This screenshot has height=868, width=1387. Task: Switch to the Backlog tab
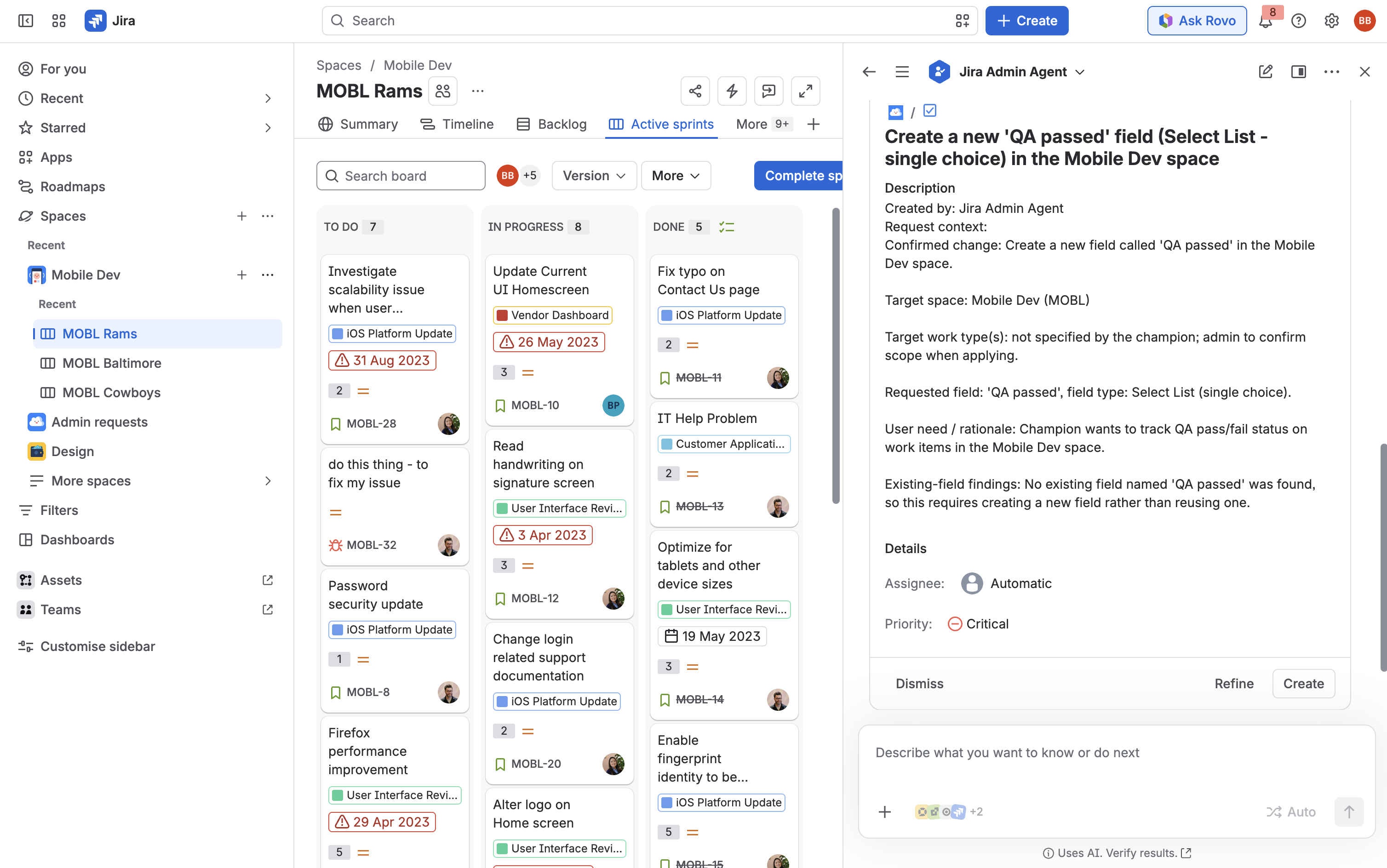click(552, 124)
